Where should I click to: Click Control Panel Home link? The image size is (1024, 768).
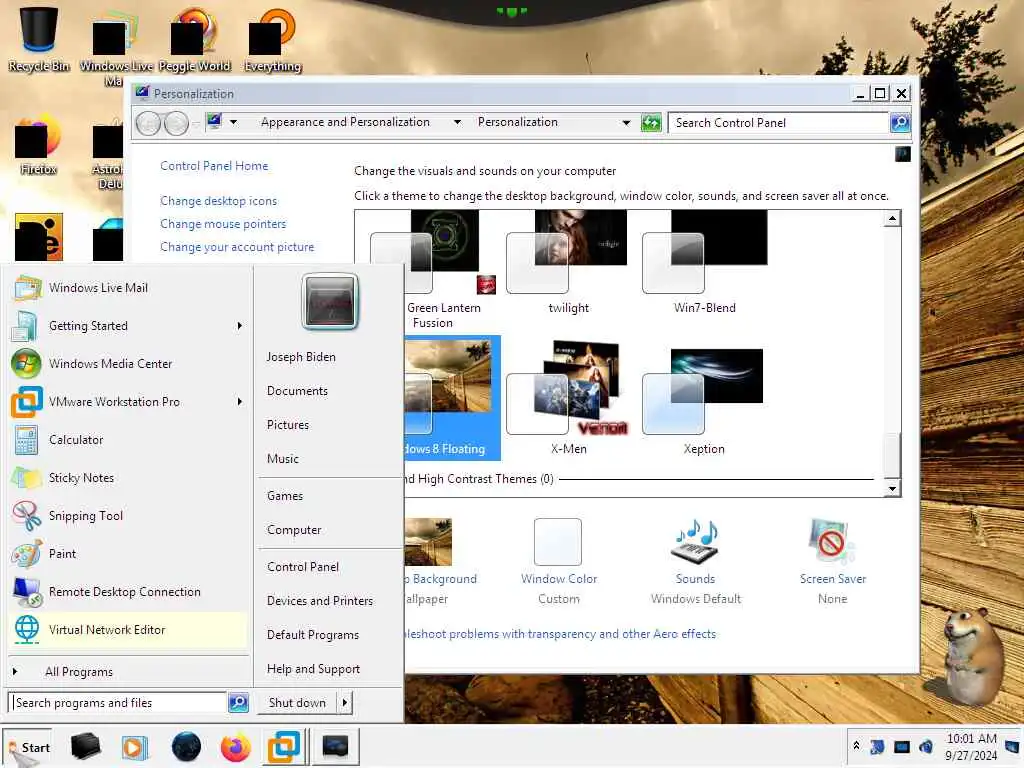pos(214,166)
